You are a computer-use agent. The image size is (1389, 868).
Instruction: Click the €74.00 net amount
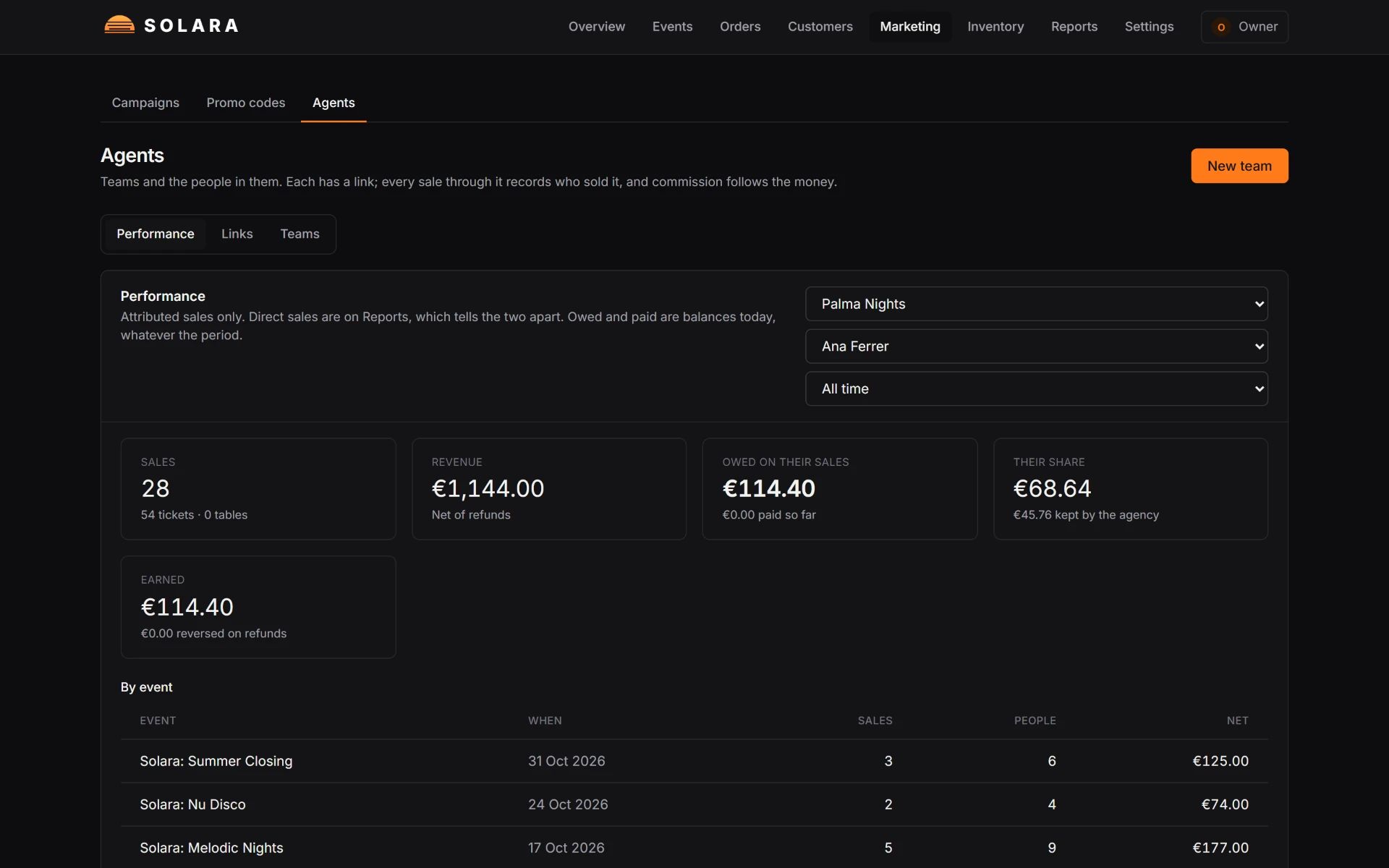[1225, 804]
